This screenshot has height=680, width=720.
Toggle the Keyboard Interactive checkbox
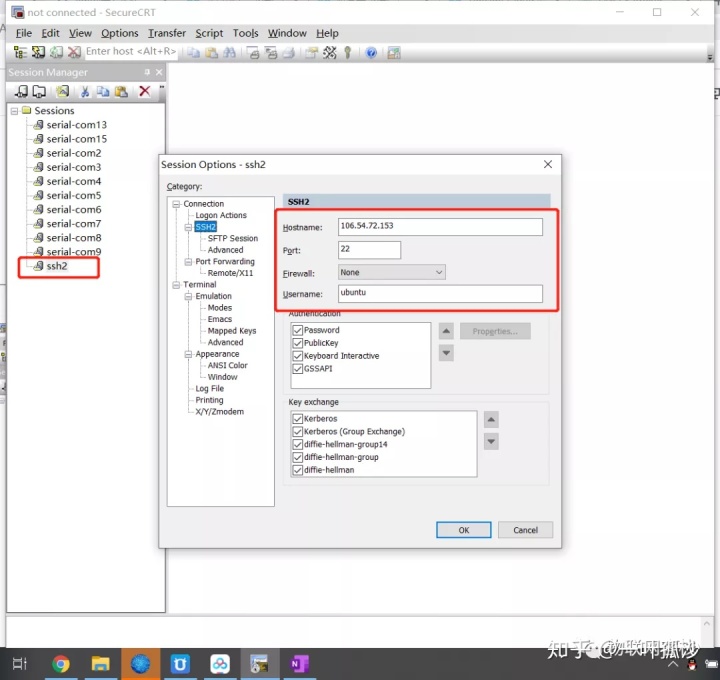[x=298, y=356]
